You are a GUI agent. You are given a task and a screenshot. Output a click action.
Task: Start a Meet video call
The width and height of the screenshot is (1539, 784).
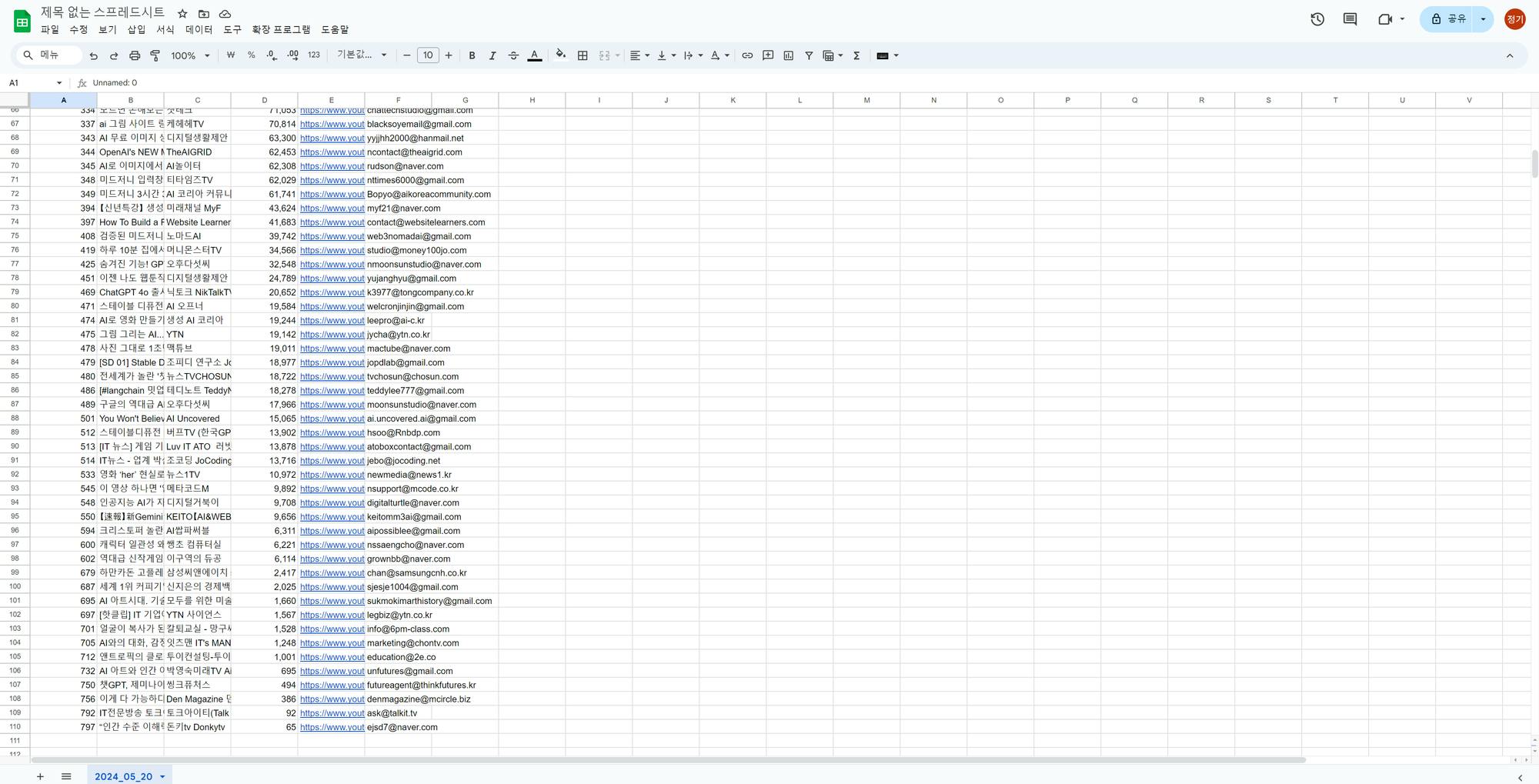tap(1385, 19)
